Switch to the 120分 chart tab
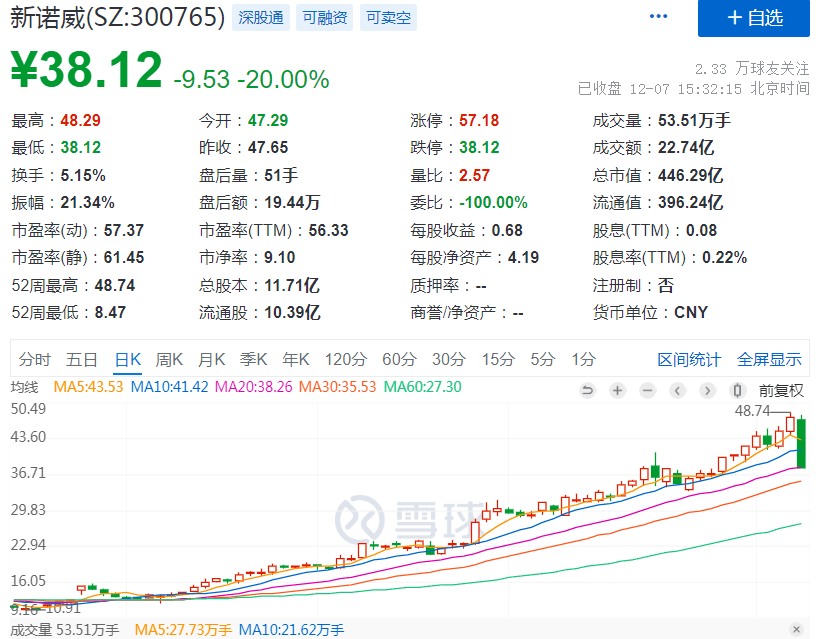Screen dimensions: 822x639 click(x=345, y=360)
